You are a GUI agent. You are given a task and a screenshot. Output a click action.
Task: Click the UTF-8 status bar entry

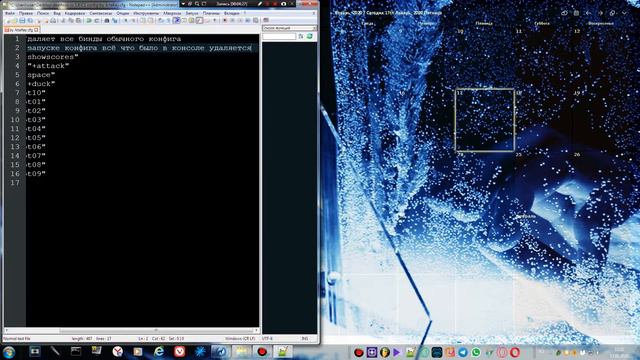point(267,338)
